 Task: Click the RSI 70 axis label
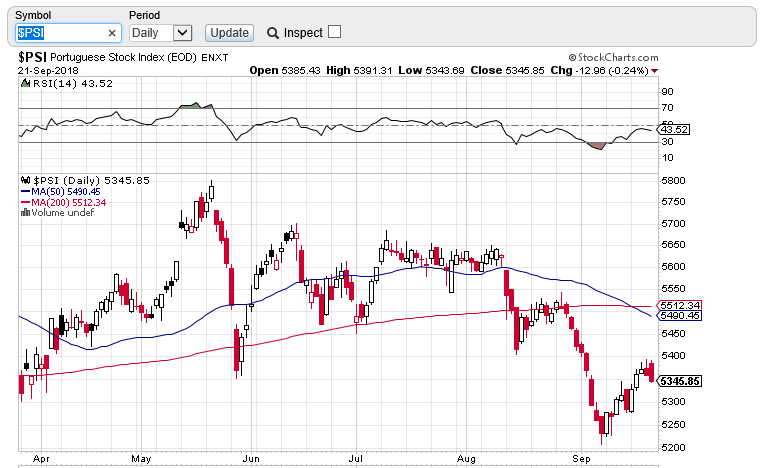667,108
